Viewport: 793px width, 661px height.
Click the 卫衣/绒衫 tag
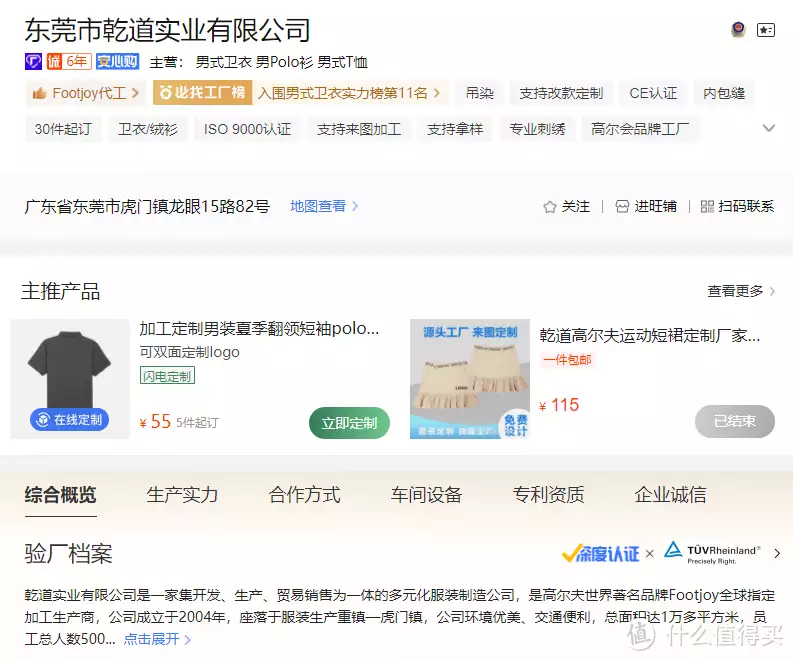click(148, 129)
